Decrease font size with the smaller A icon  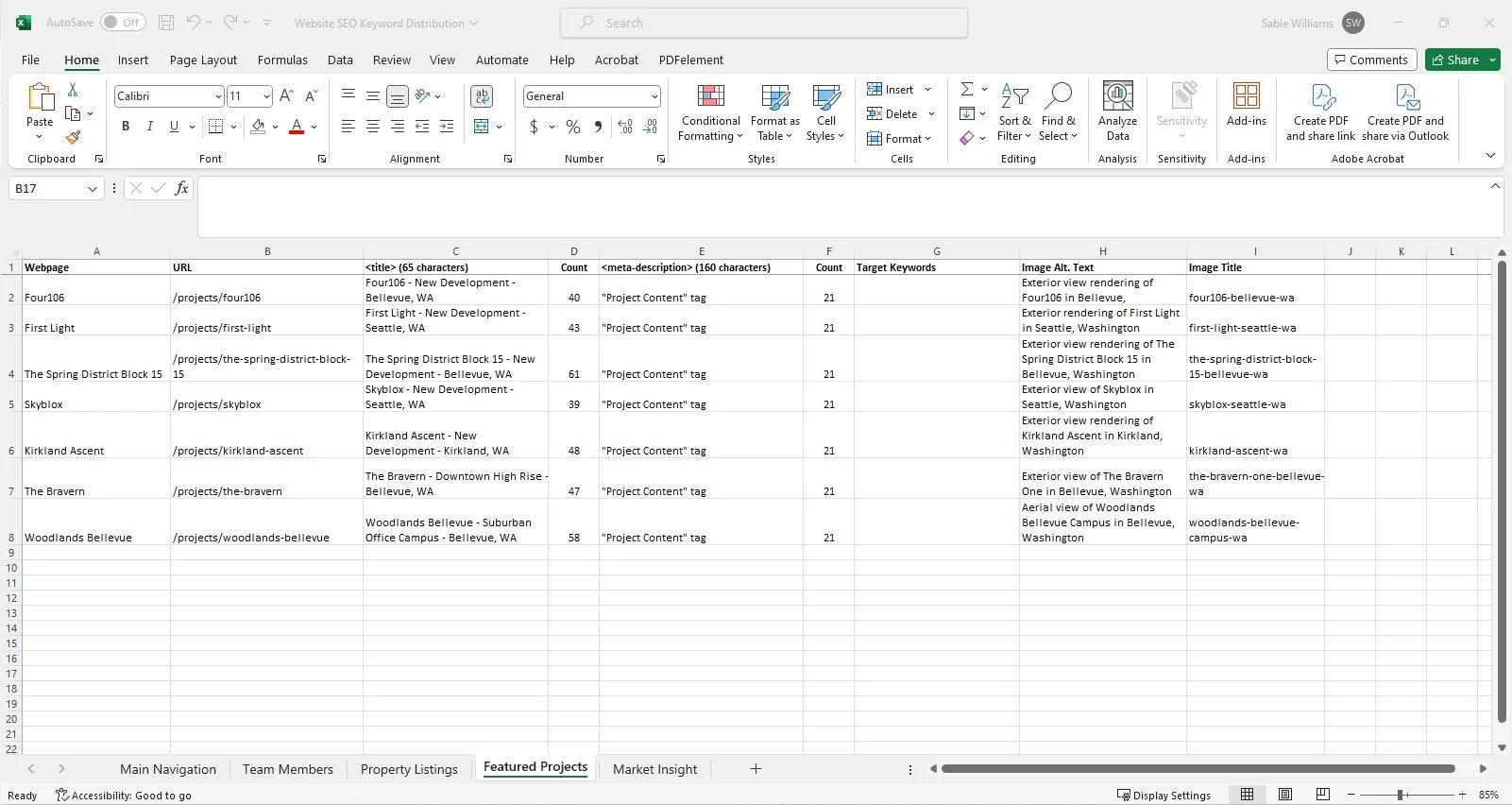(311, 95)
